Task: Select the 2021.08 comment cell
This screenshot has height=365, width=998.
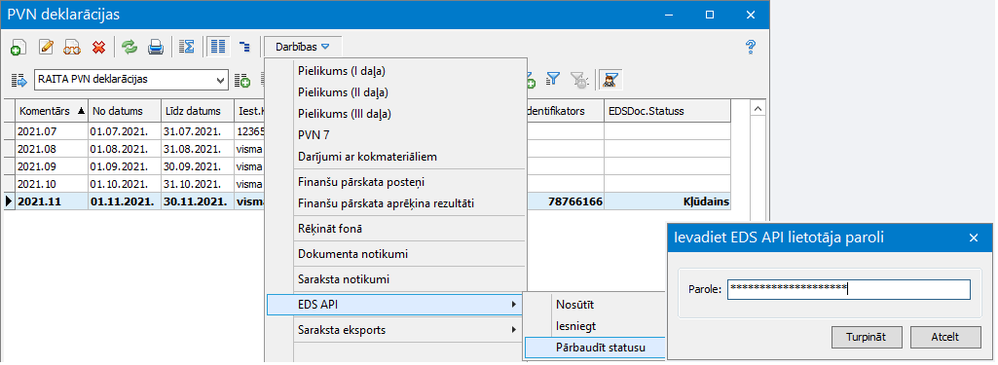Action: tap(52, 149)
